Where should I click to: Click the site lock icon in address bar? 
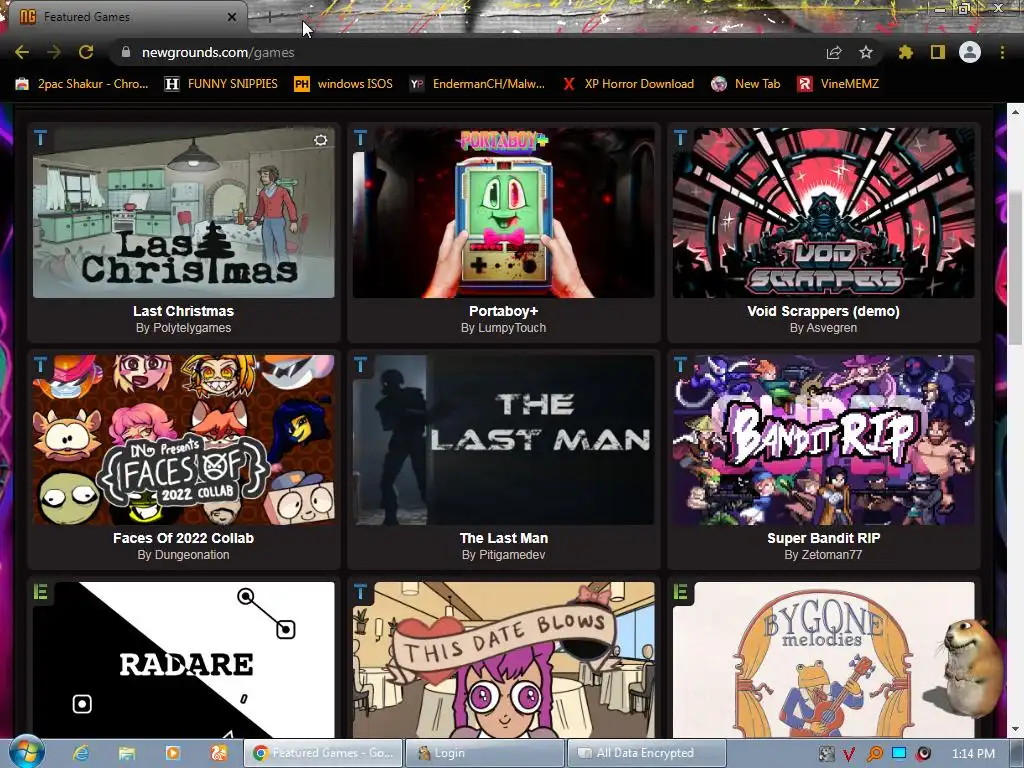click(126, 52)
